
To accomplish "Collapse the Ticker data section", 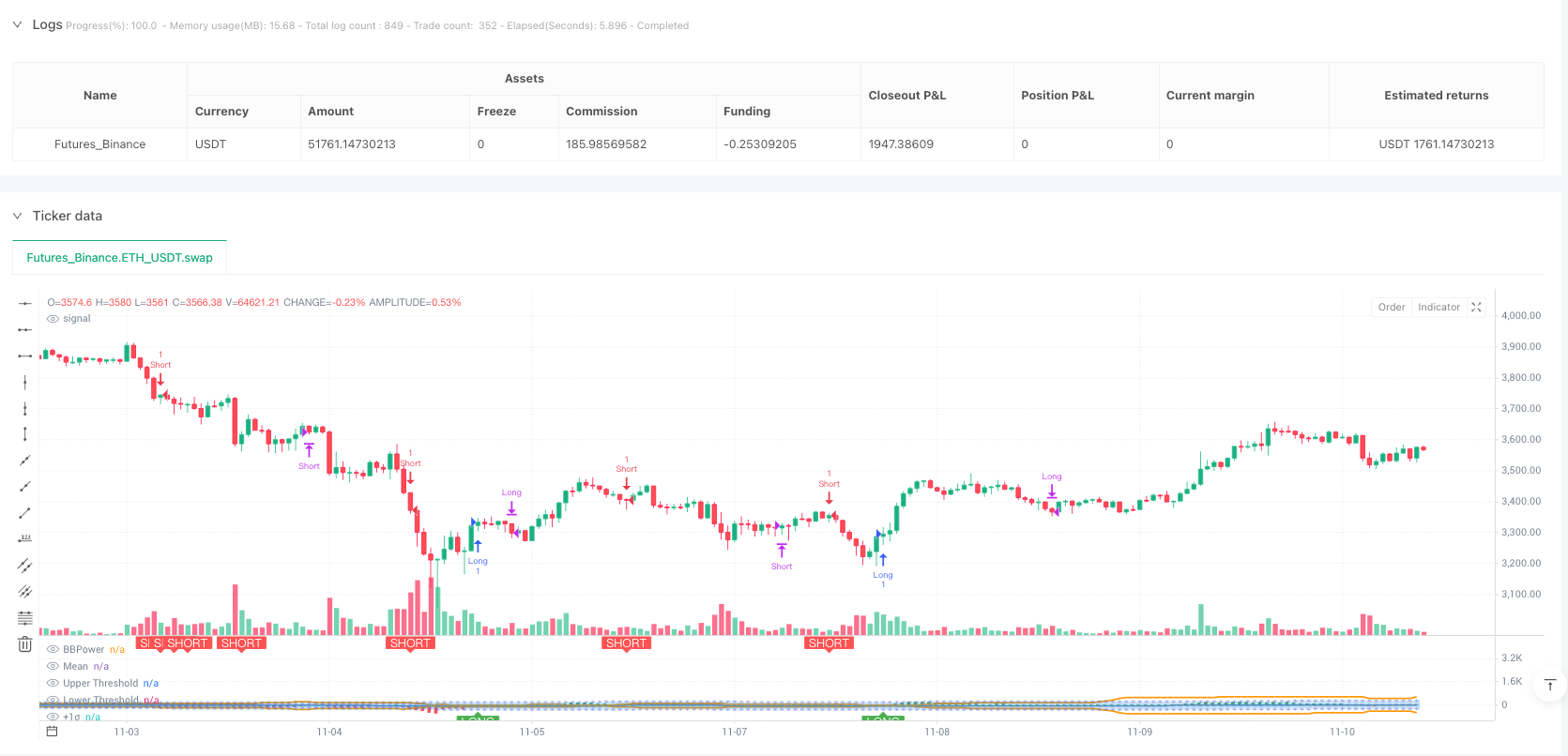I will coord(17,216).
